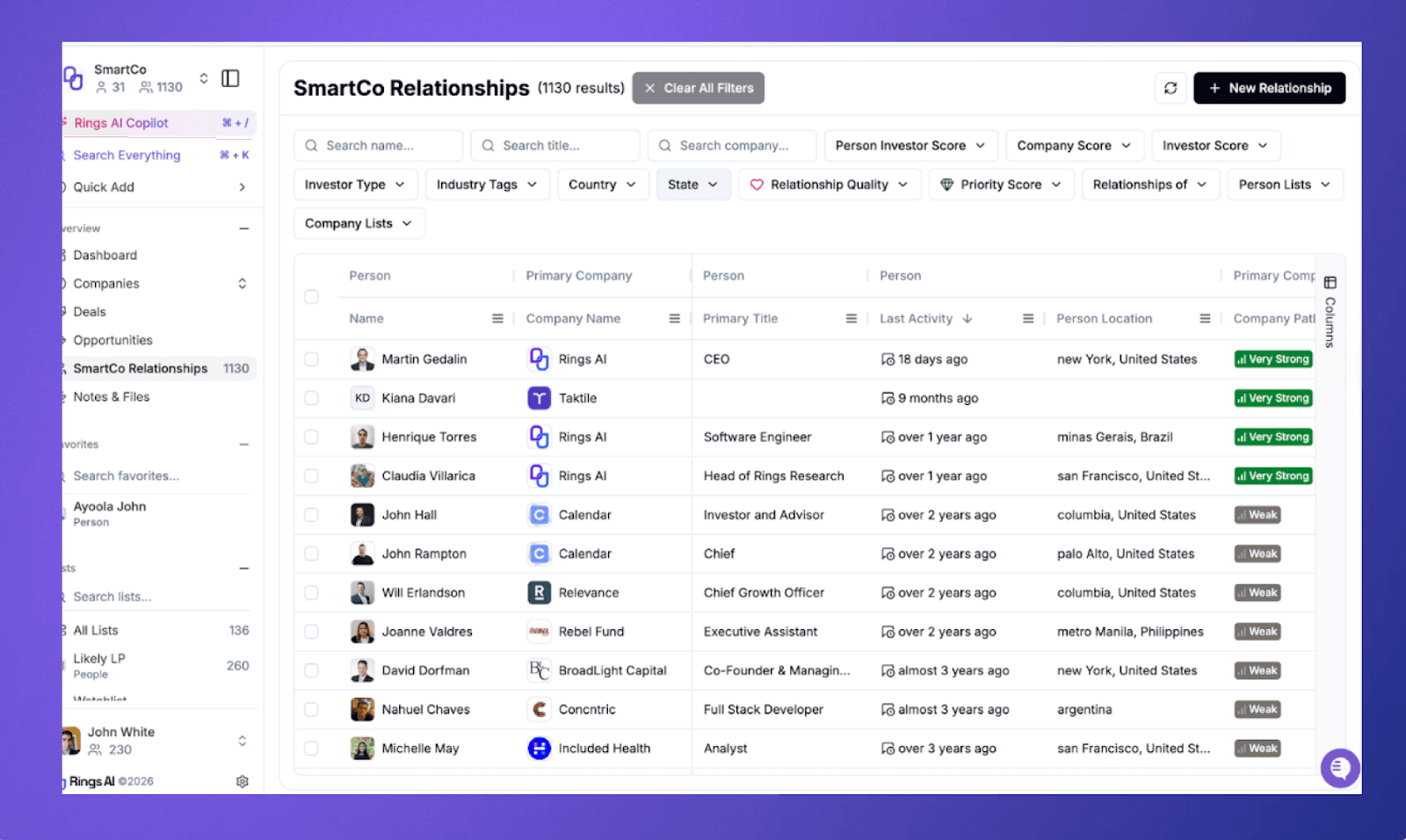Click Rings AI logo in Henrique Torres row
The height and width of the screenshot is (840, 1406).
539,437
